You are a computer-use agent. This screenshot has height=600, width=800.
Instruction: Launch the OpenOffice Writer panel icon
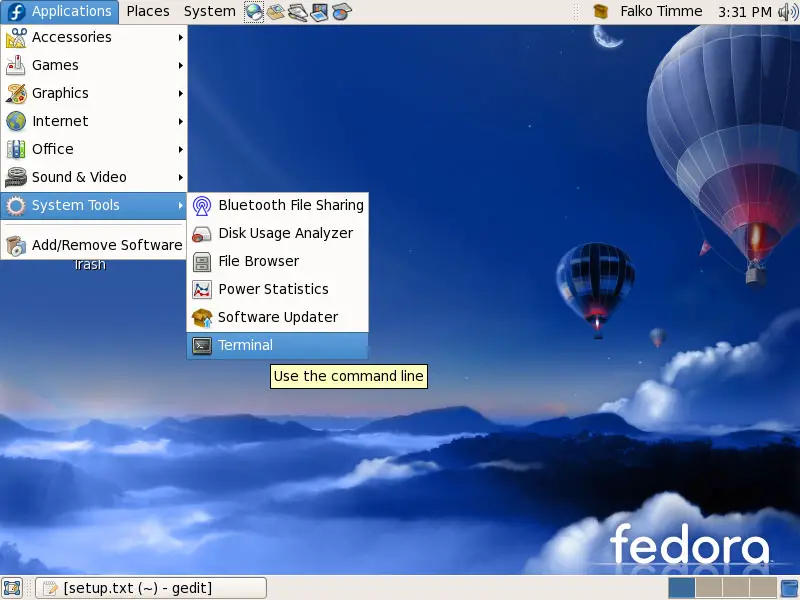[297, 12]
